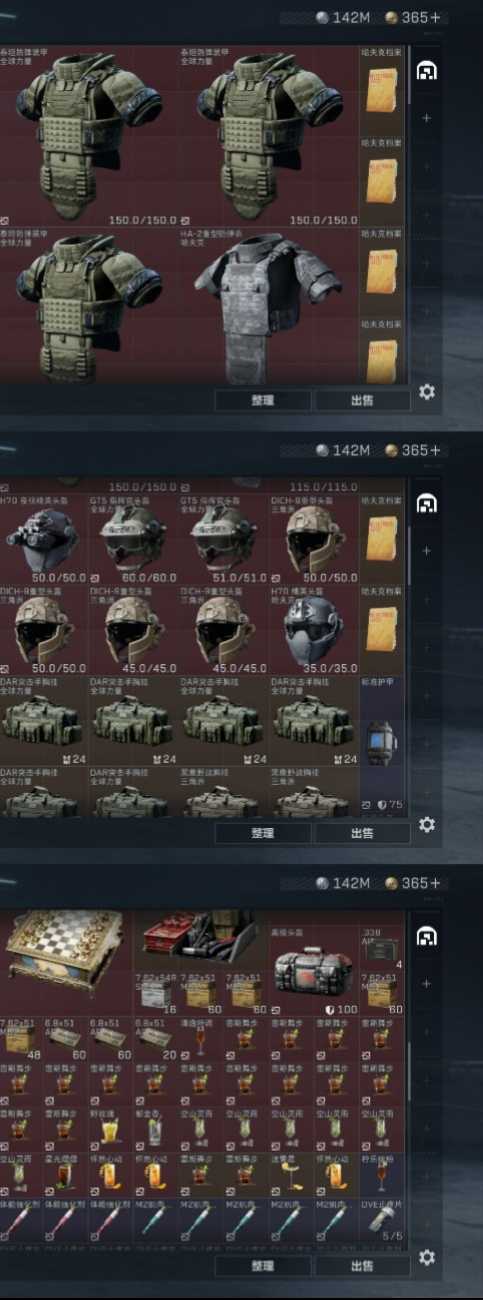Select the blue armor repair item marked 75
This screenshot has height=1300, width=483.
[381, 745]
